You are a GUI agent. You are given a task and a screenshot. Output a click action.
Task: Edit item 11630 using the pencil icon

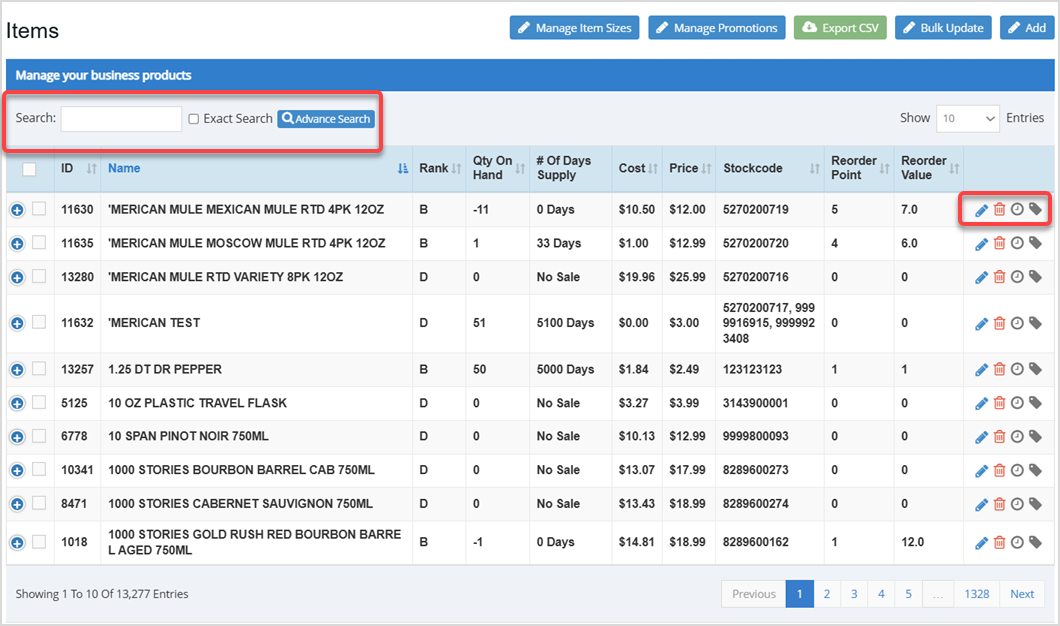point(981,209)
